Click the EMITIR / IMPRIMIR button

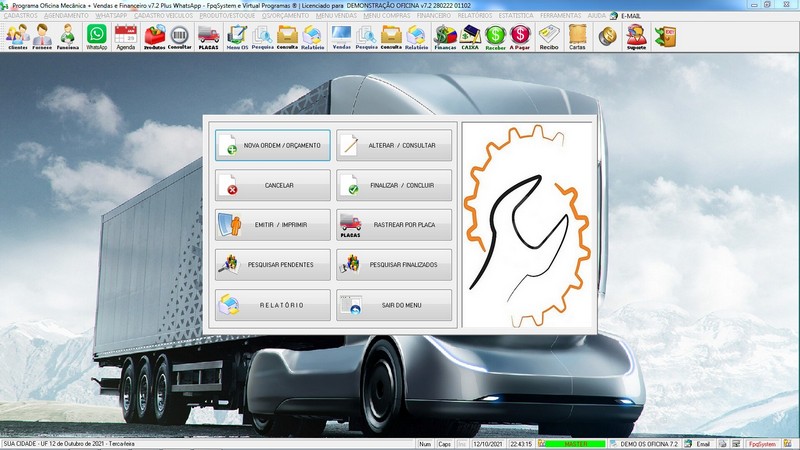(x=272, y=225)
